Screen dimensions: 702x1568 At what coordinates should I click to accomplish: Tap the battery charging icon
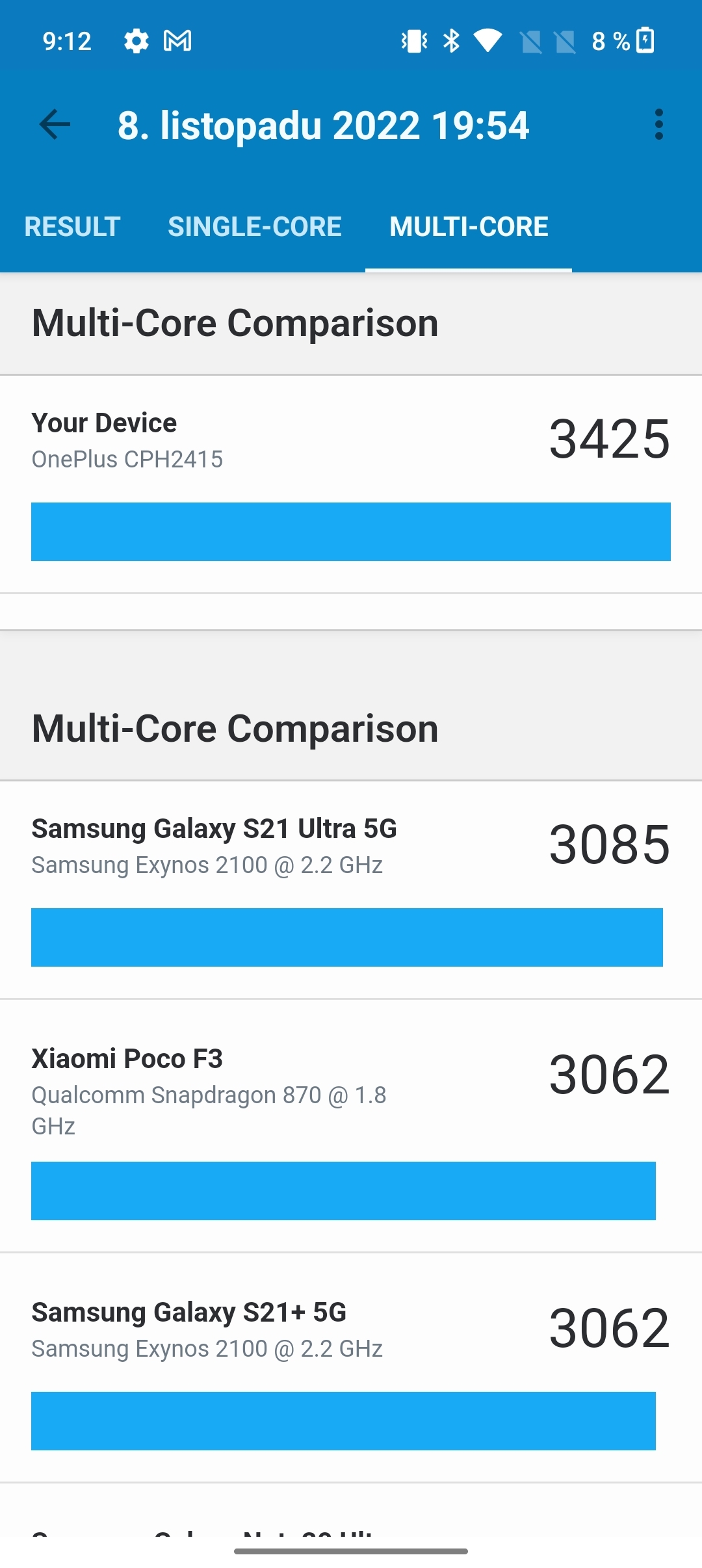(645, 41)
